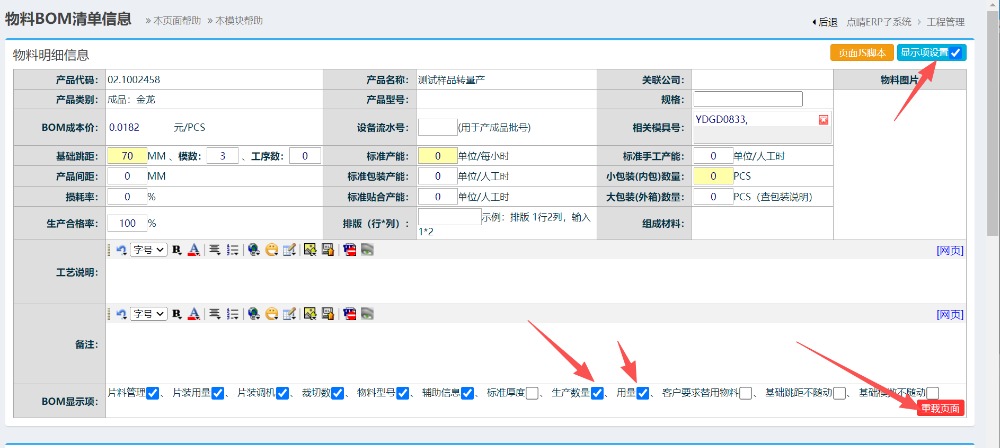Toggle 生产数量 display checkbox
Image resolution: width=1000 pixels, height=448 pixels.
pos(597,393)
